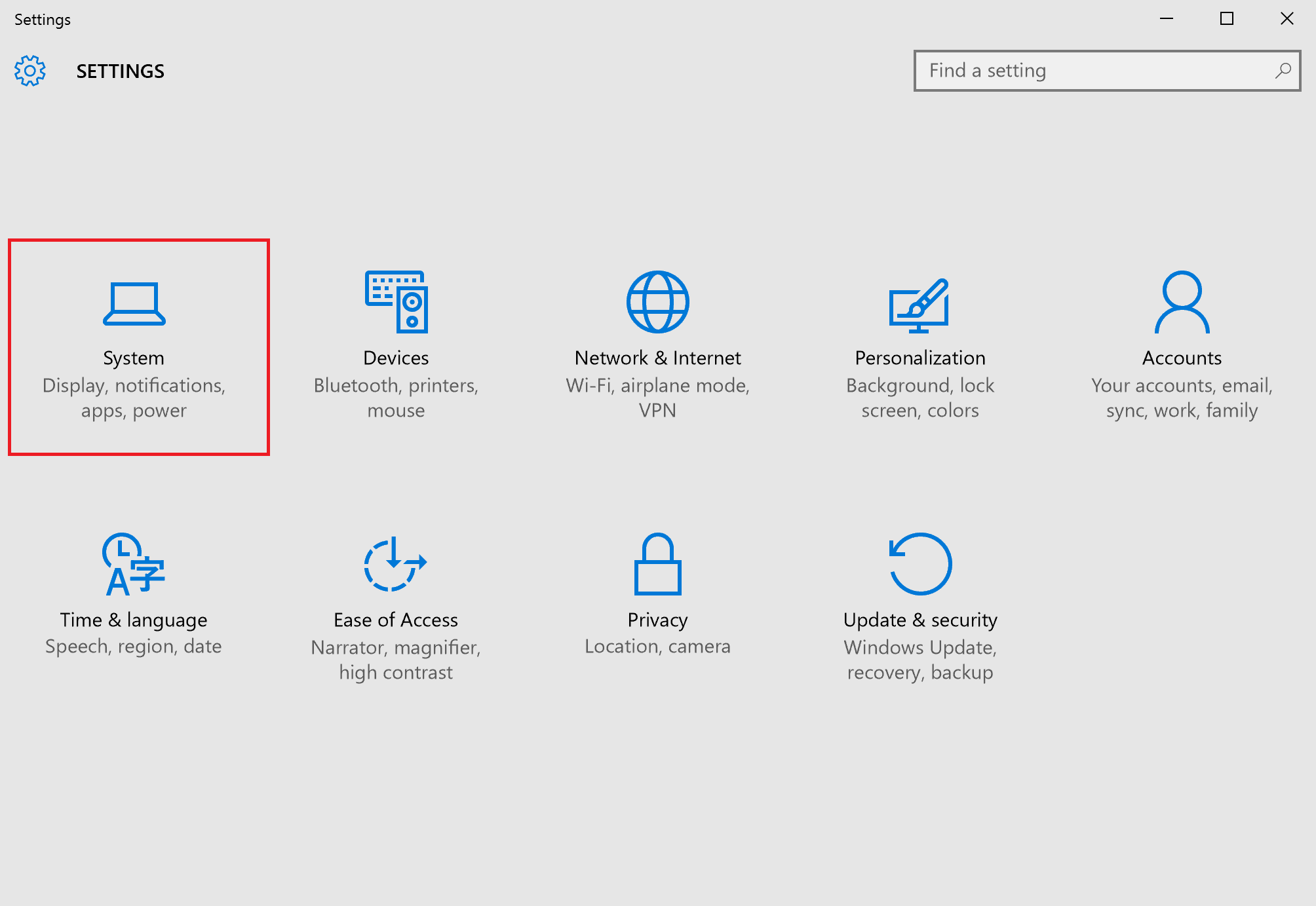
Task: Click the magnifier search icon
Action: [x=1283, y=71]
